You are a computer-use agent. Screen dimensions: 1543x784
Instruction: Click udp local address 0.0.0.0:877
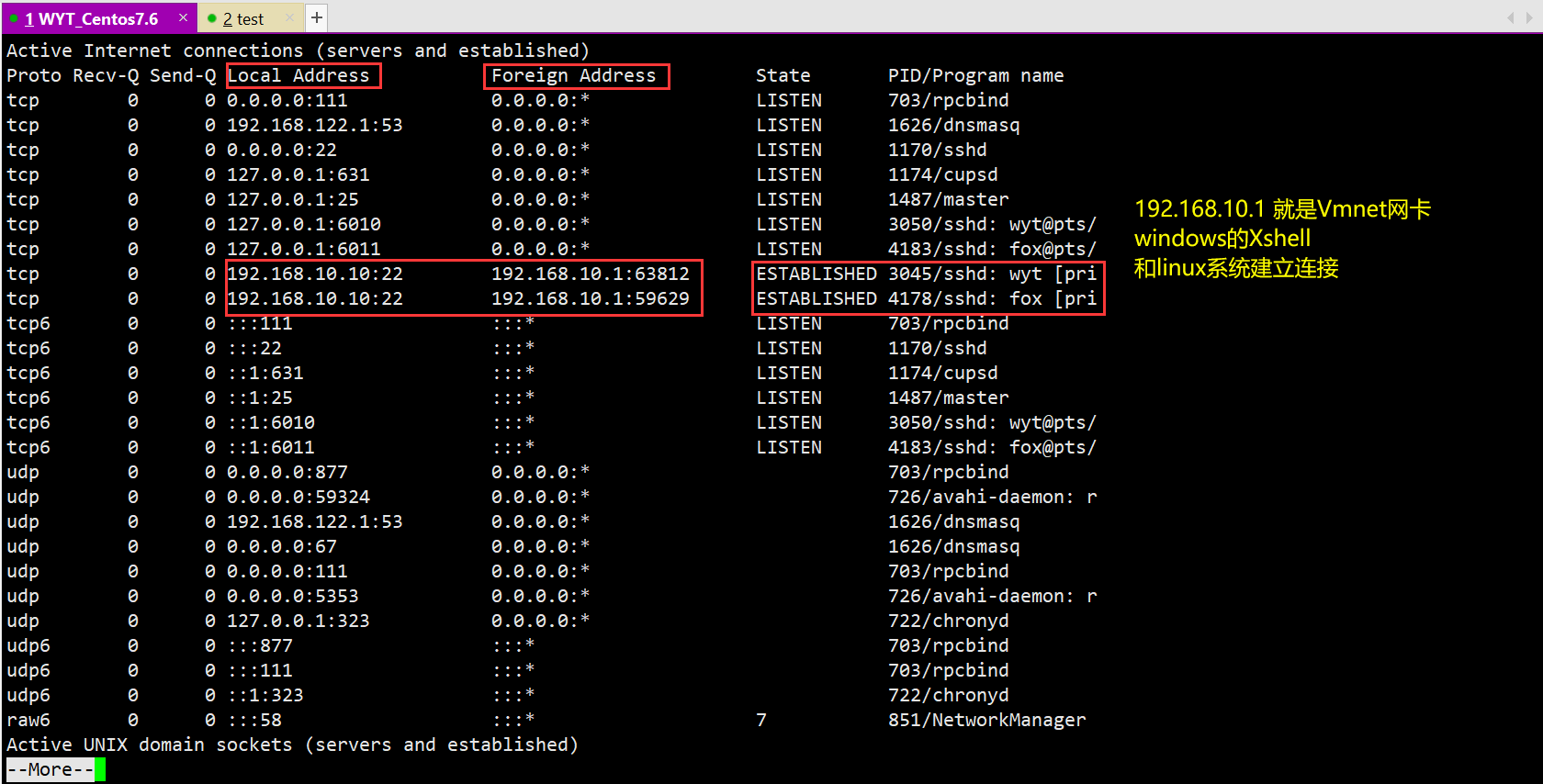coord(287,472)
